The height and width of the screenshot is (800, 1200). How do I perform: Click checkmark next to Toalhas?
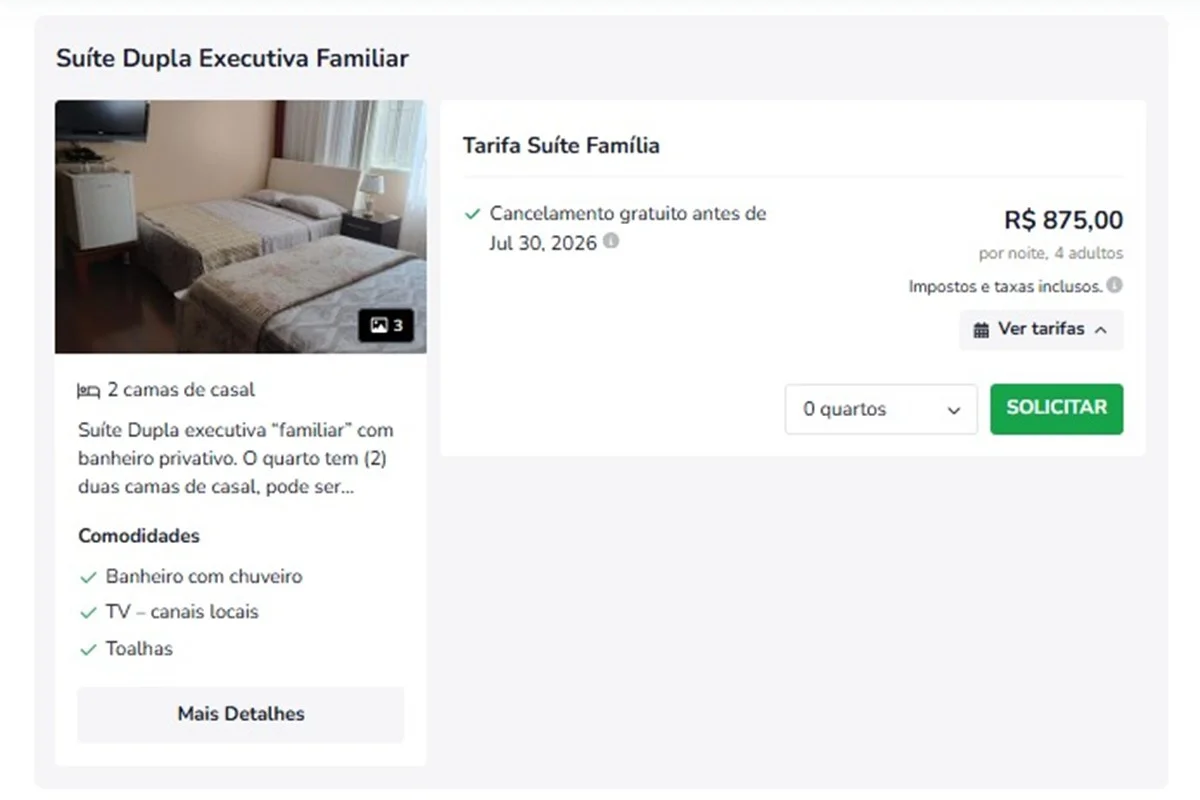(88, 649)
